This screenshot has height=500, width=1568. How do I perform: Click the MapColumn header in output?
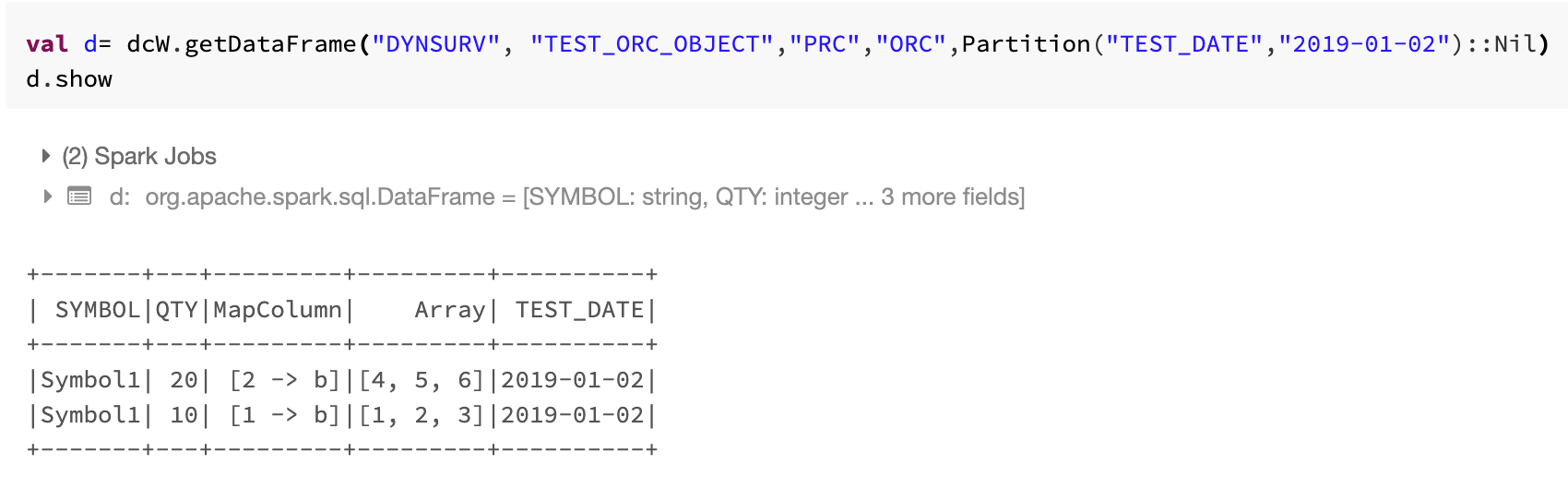point(278,310)
